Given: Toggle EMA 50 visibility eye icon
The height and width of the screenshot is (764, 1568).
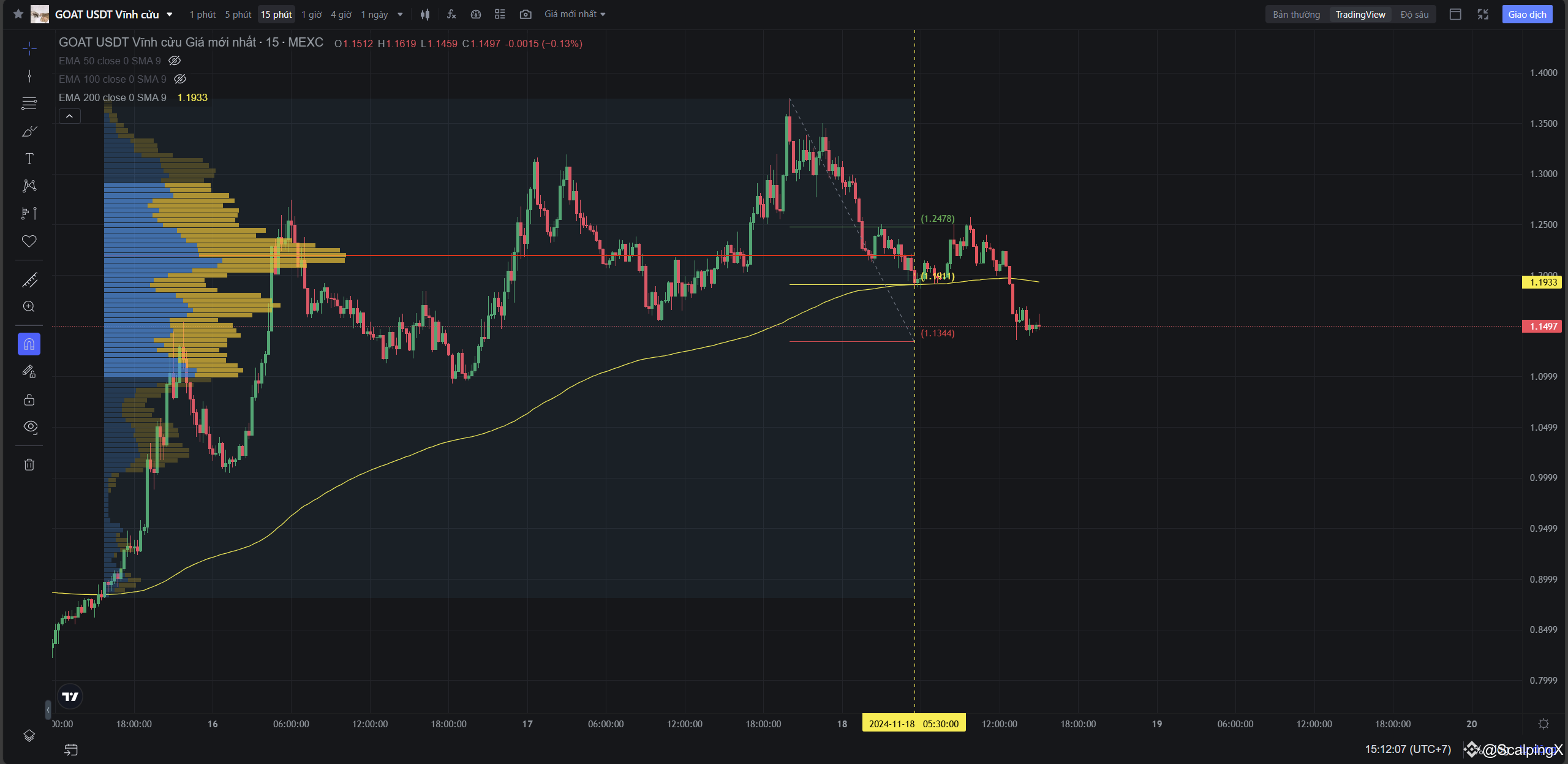Looking at the screenshot, I should pyautogui.click(x=175, y=61).
